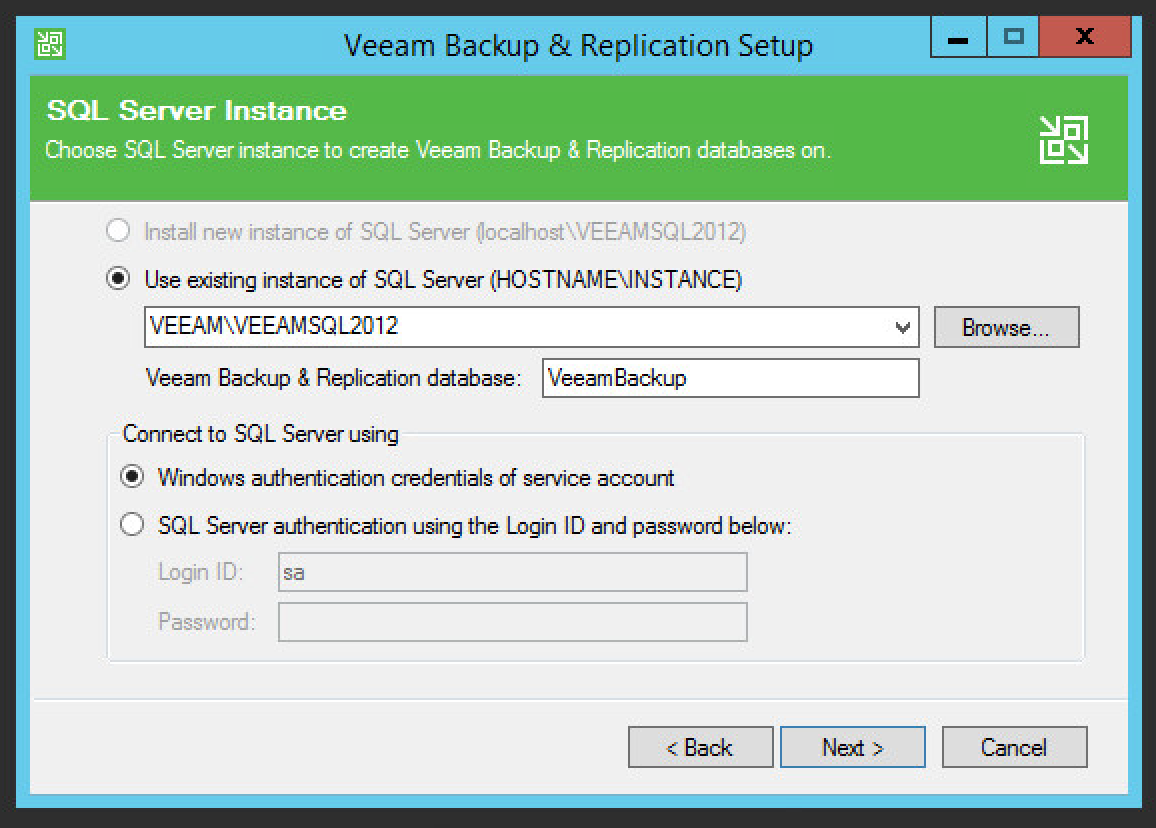This screenshot has height=828, width=1156.
Task: Choose Windows authentication credentials of service account
Action: point(131,478)
